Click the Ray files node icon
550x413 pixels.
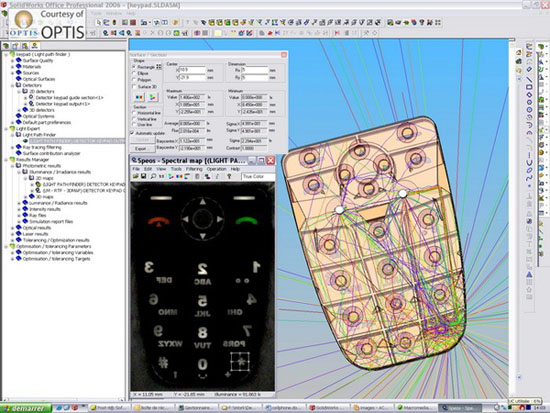[x=25, y=215]
